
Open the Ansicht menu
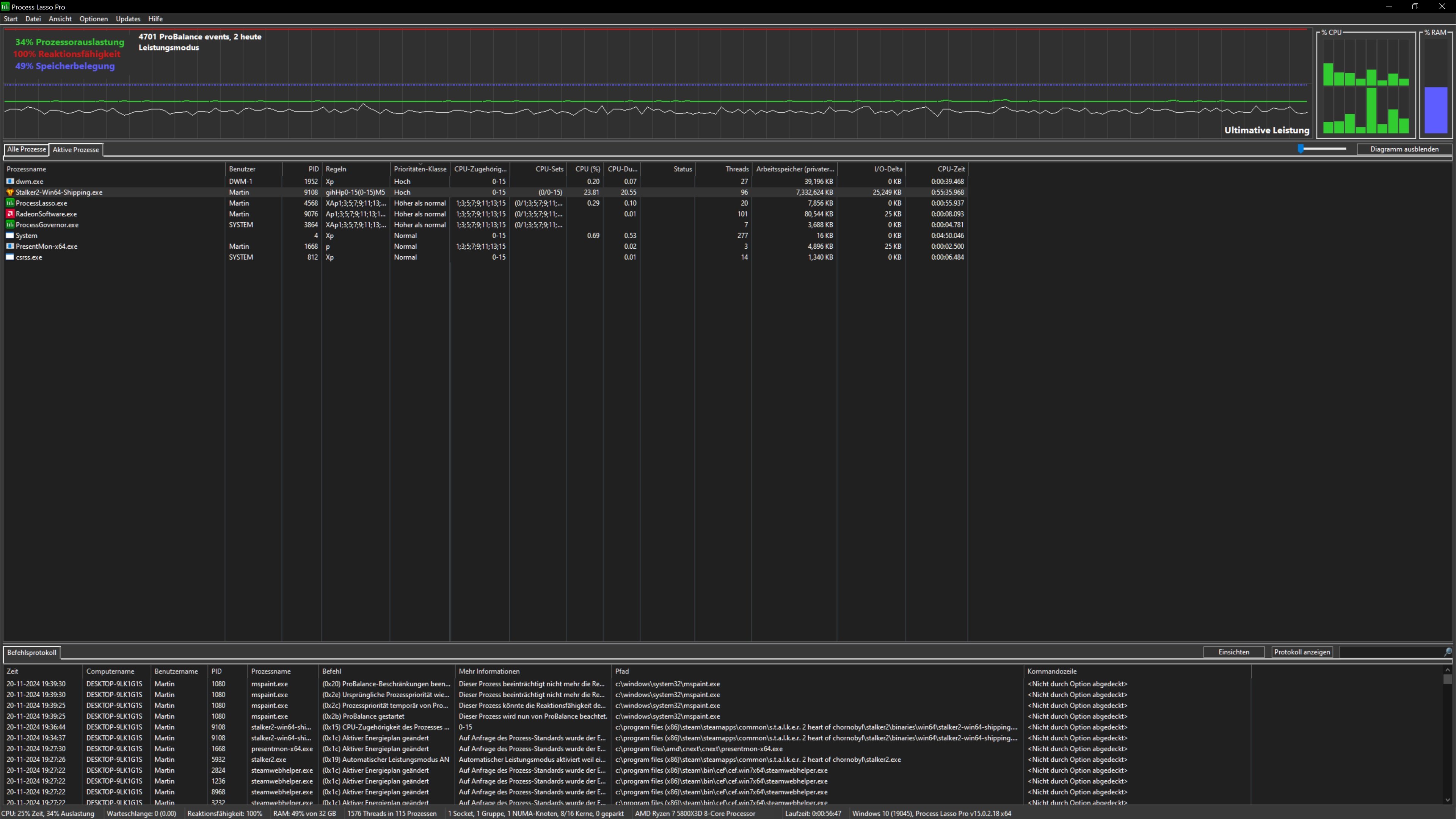point(60,19)
